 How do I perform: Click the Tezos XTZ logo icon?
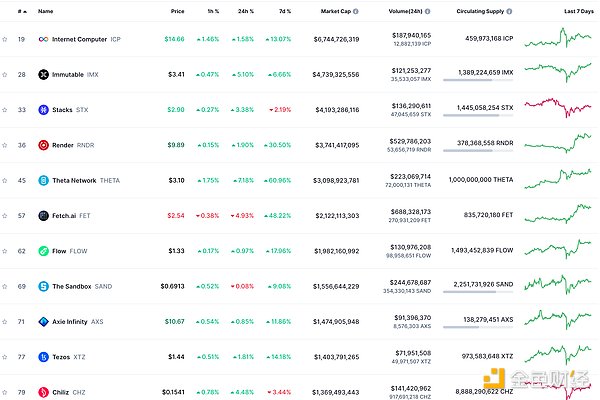click(x=43, y=356)
